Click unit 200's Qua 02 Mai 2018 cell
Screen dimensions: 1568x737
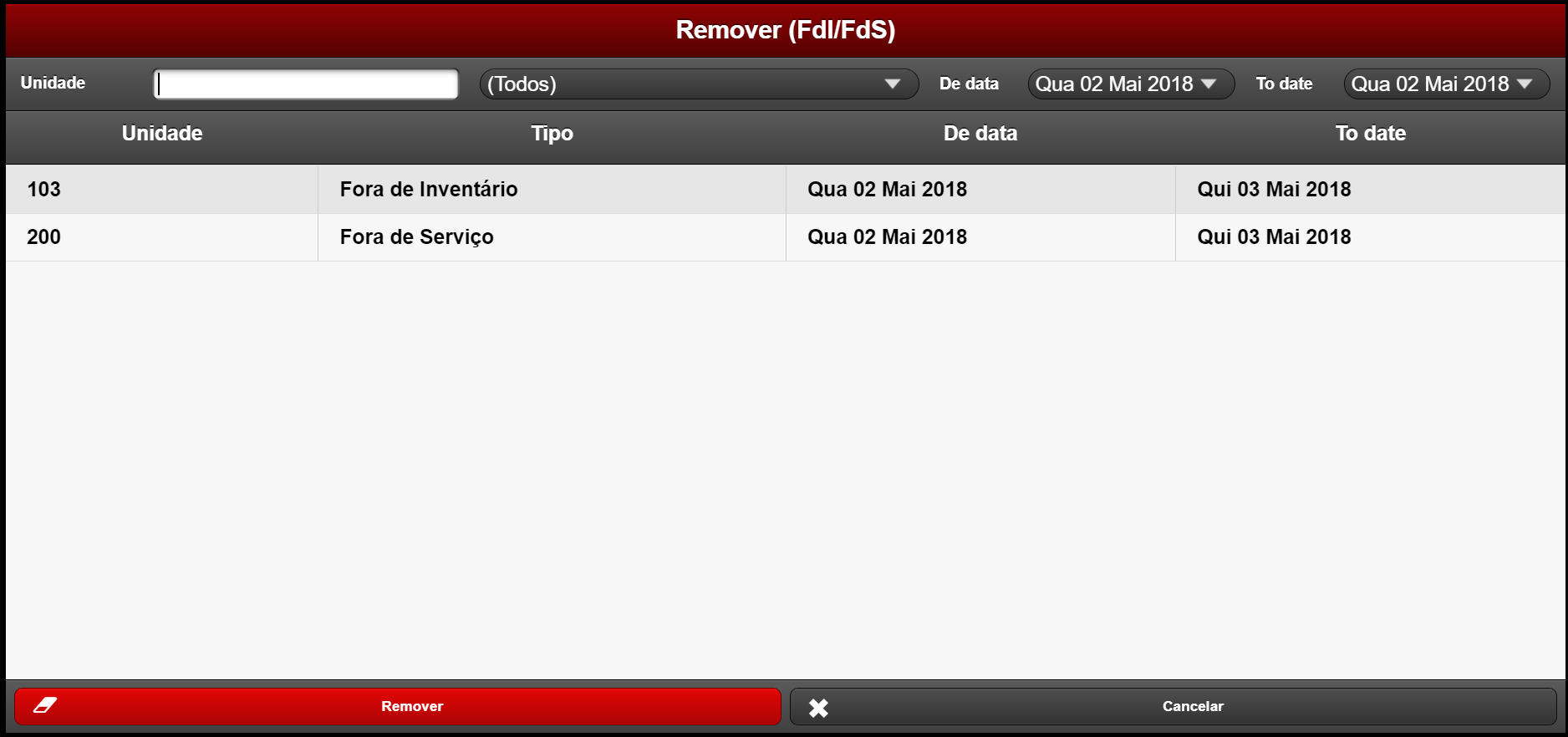point(887,237)
